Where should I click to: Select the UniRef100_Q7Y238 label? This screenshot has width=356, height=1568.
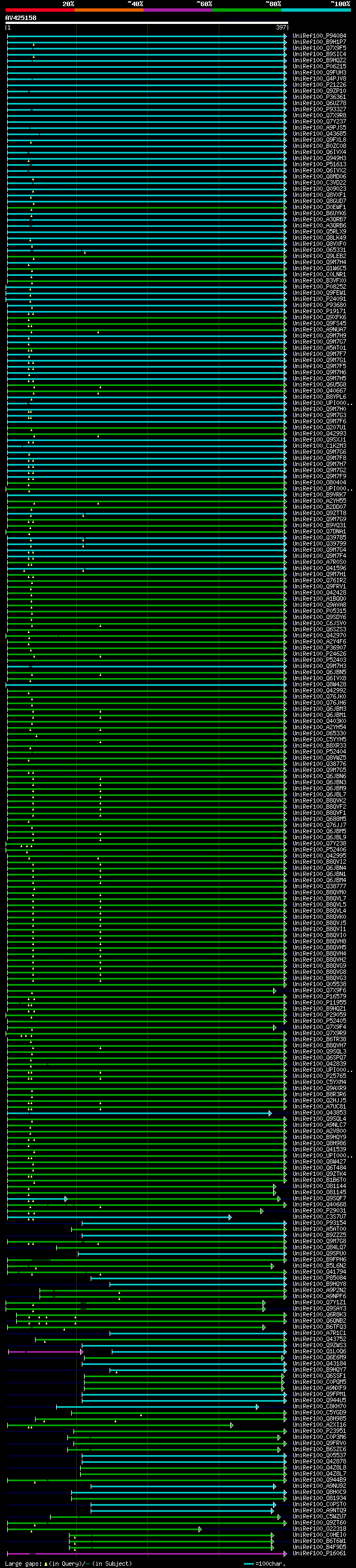click(x=319, y=844)
